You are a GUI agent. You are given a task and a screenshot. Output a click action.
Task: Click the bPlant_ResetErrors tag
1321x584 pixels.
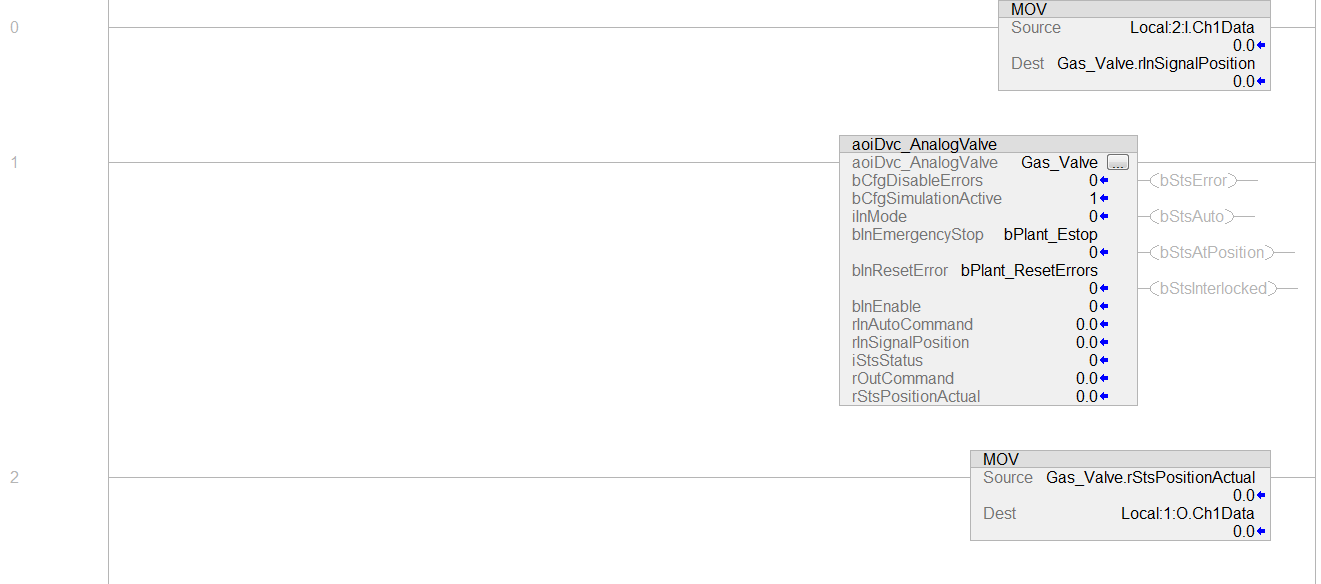1029,270
